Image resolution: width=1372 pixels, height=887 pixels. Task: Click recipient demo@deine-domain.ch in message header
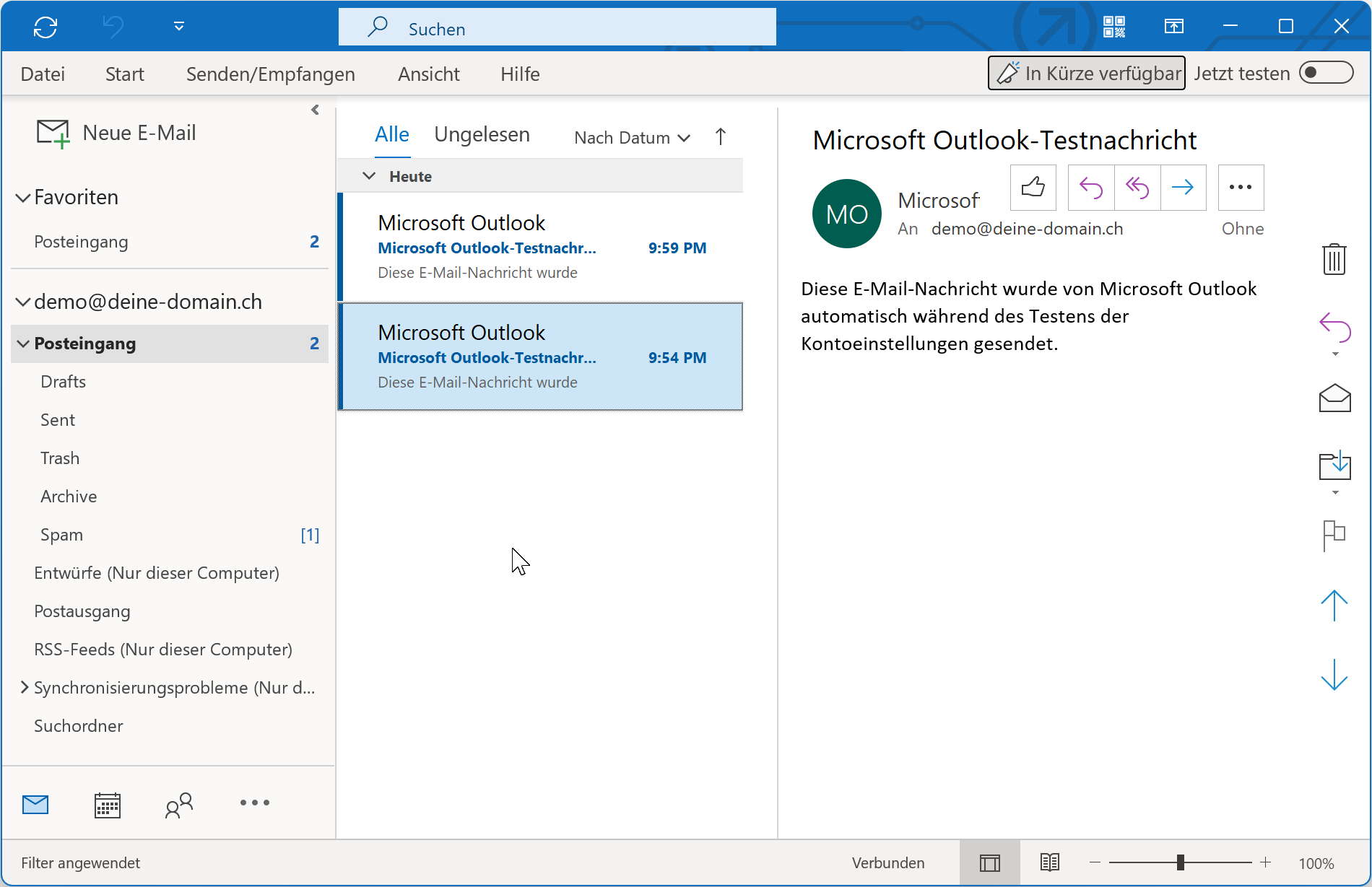click(1027, 229)
